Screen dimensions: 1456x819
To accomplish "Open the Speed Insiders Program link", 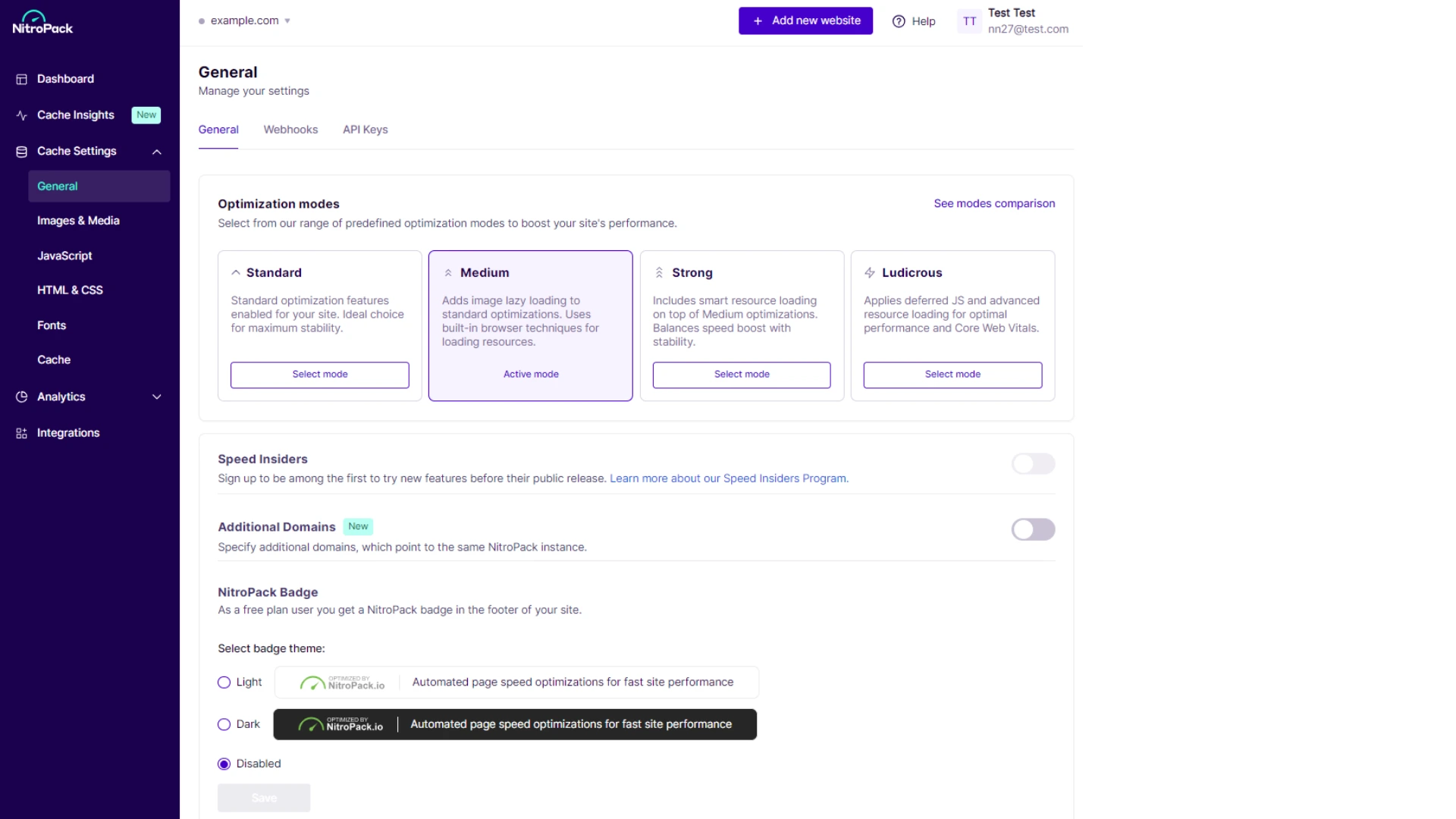I will [x=729, y=479].
